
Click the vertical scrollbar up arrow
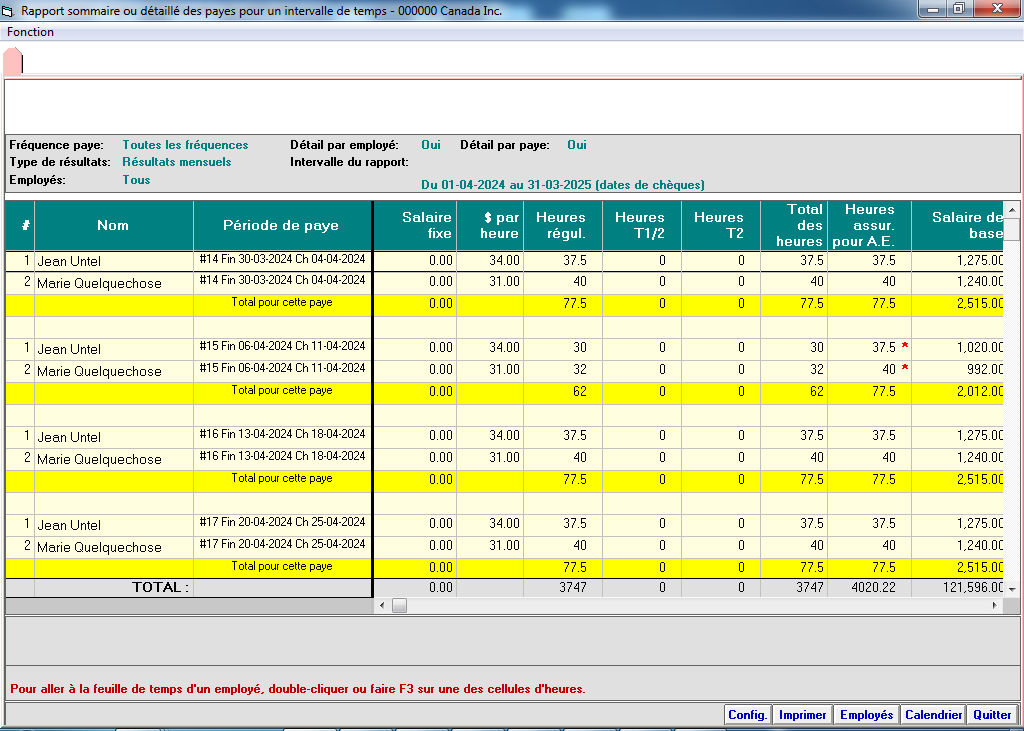[1012, 209]
